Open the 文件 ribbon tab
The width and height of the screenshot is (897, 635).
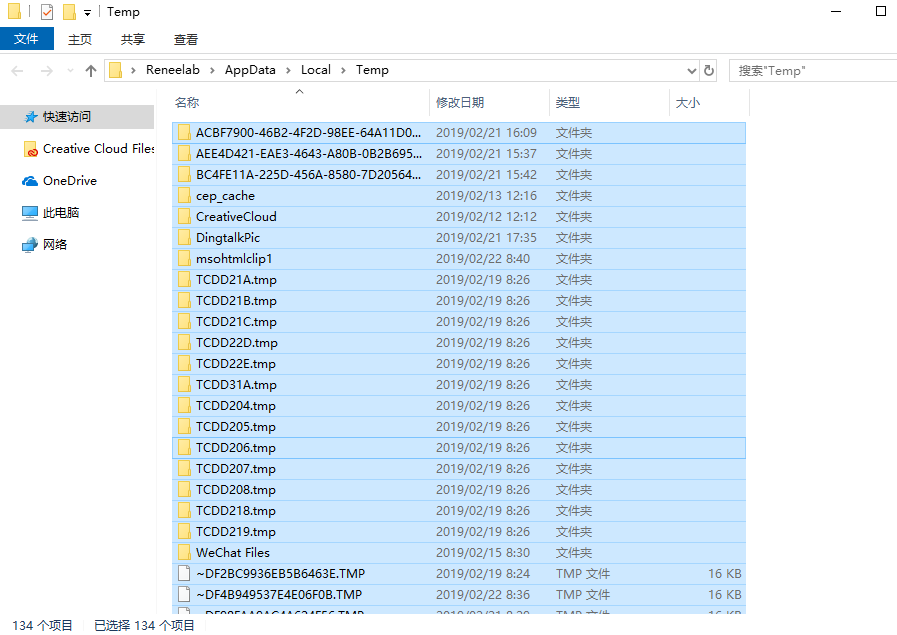(26, 39)
